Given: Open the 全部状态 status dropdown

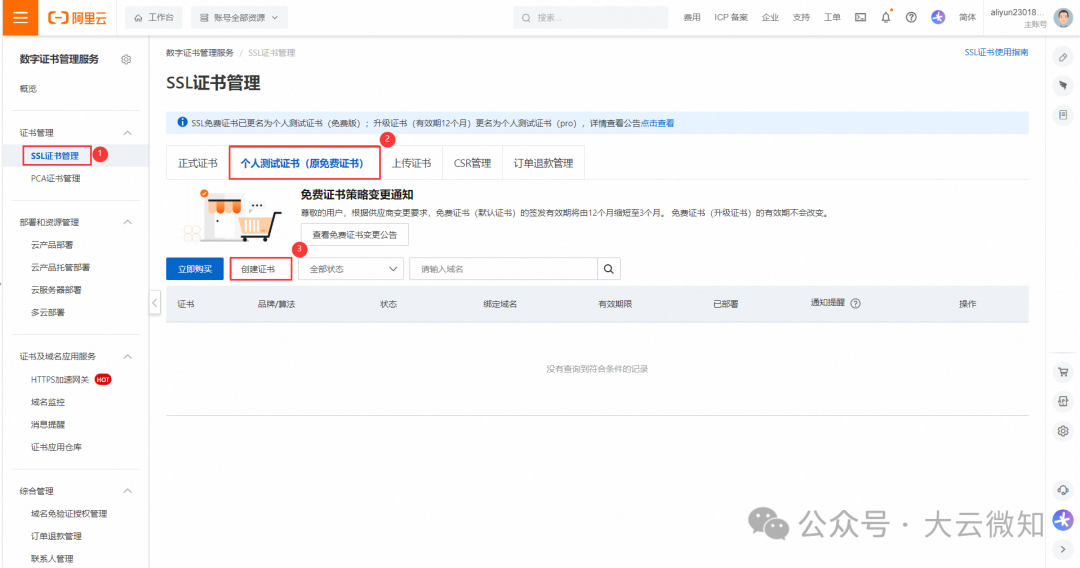Looking at the screenshot, I should click(x=351, y=269).
